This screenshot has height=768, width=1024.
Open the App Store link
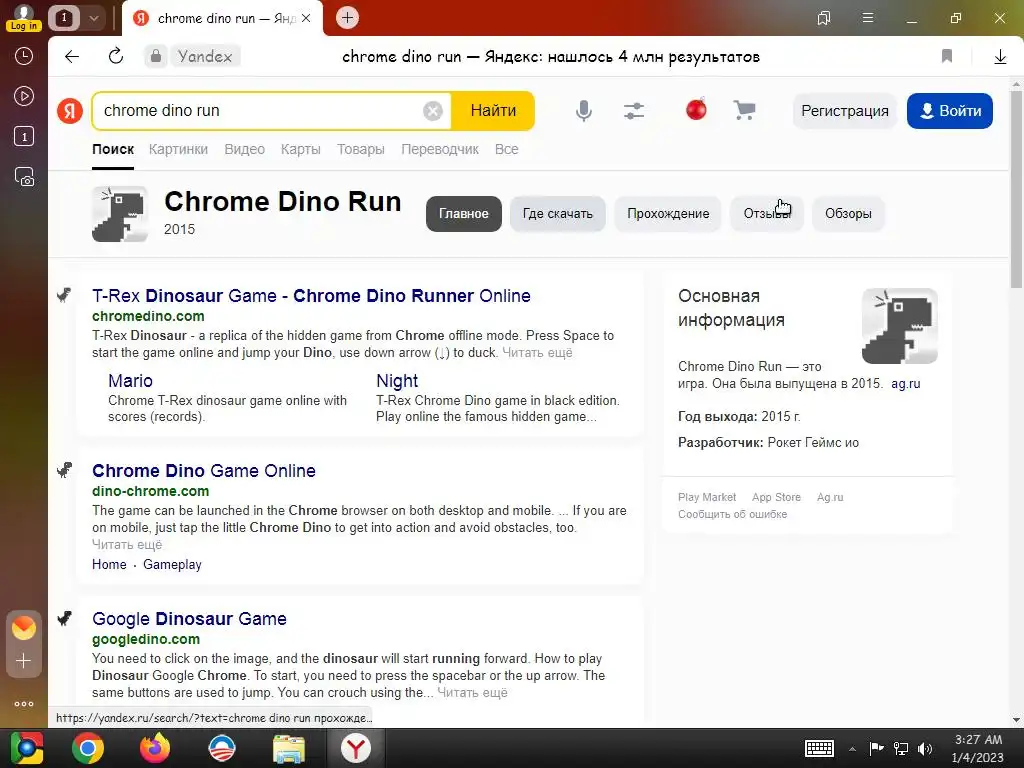click(776, 497)
